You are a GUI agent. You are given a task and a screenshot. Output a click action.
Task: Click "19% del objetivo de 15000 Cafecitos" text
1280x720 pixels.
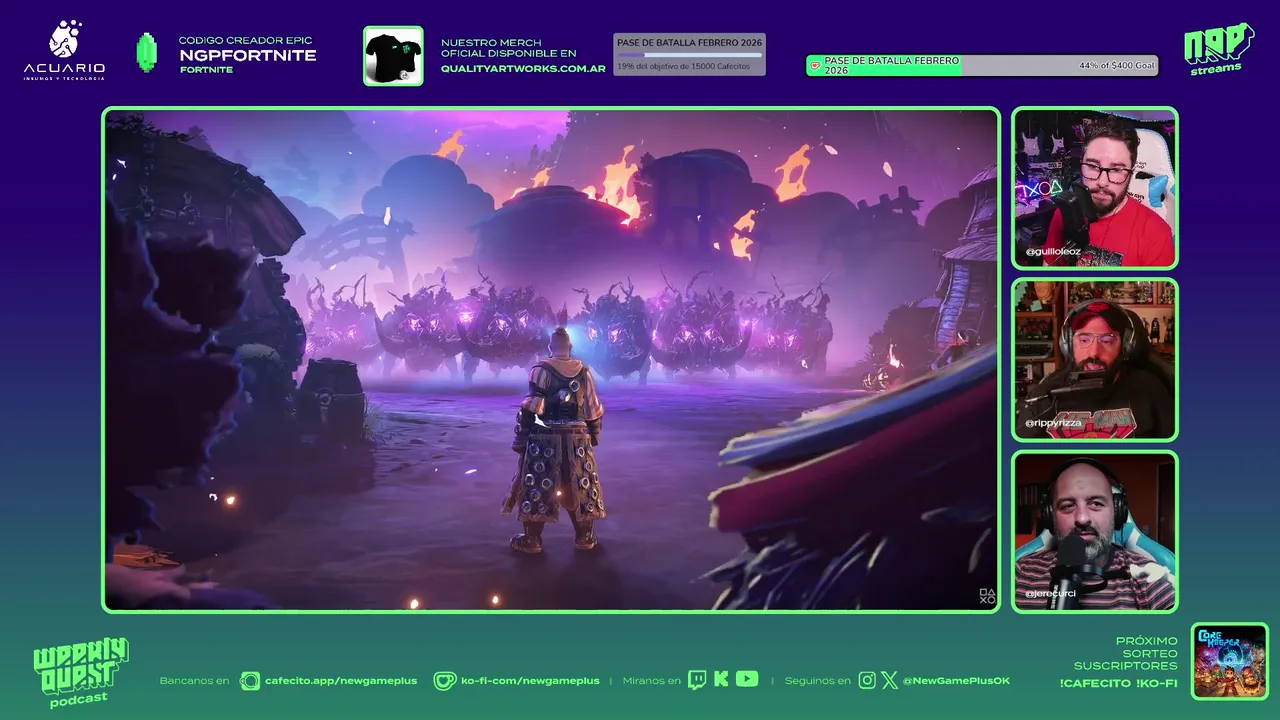point(683,66)
